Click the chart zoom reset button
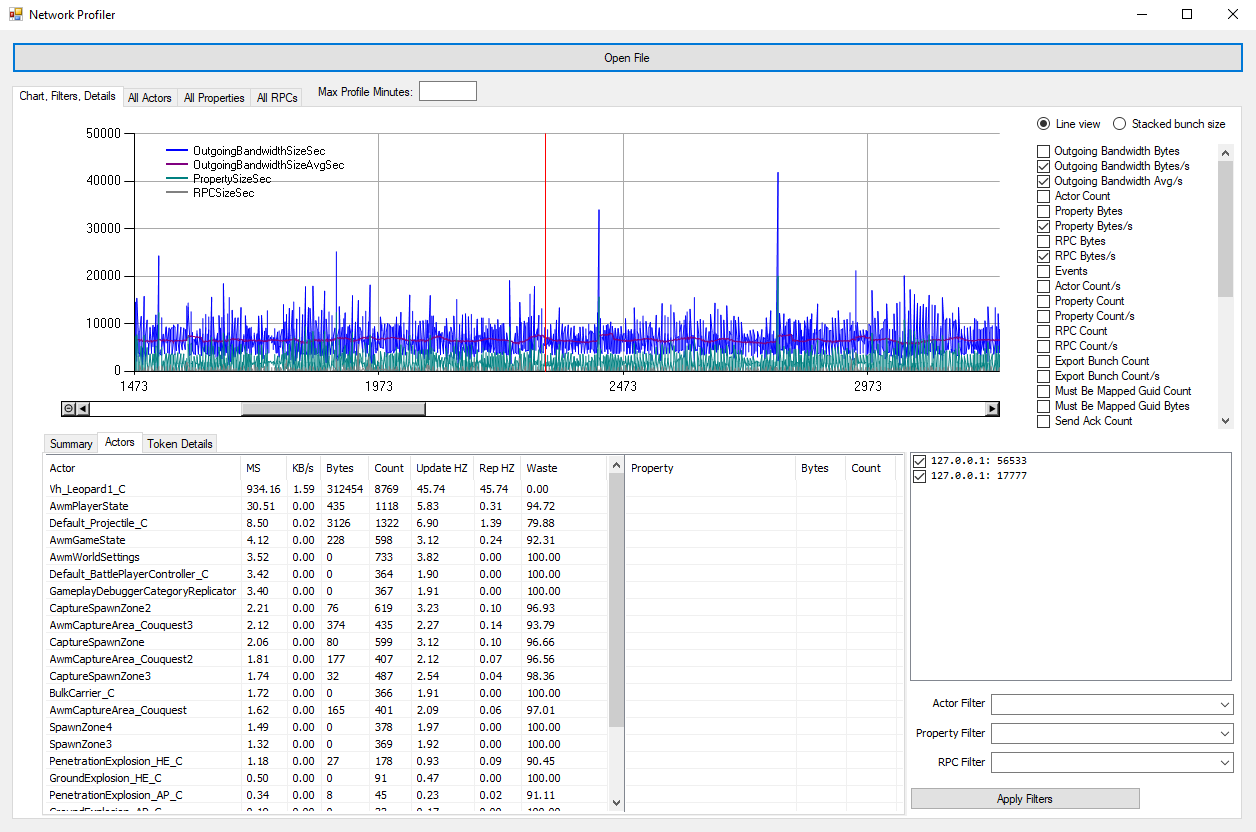This screenshot has height=832, width=1256. pyautogui.click(x=68, y=408)
